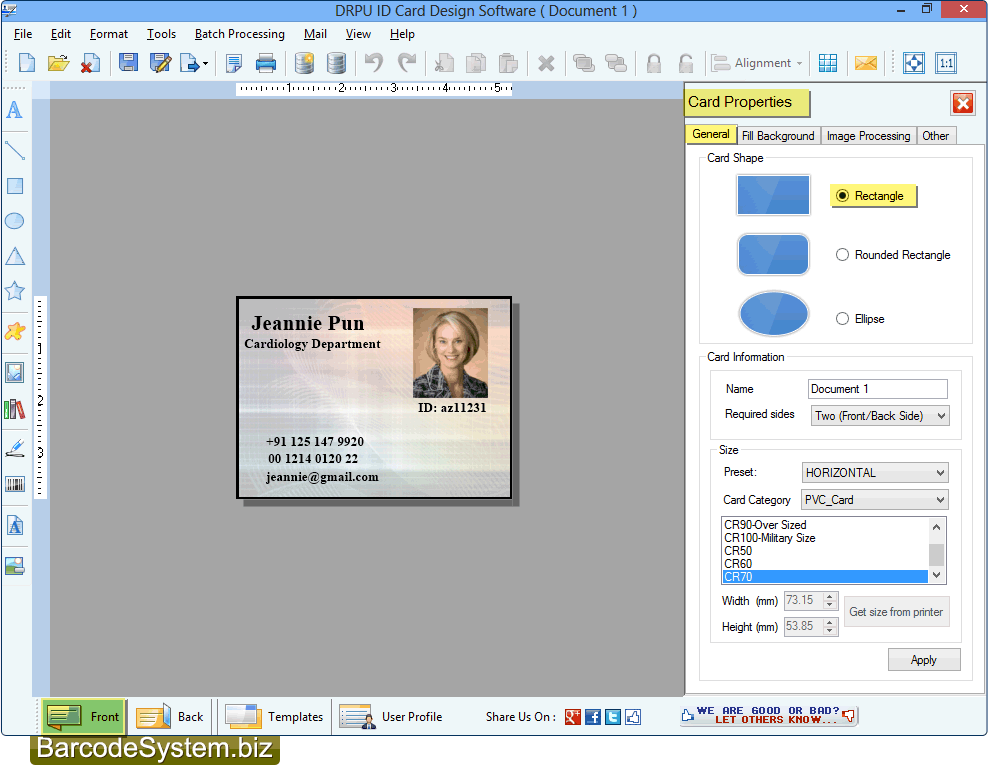Select the WordArt tool

pos(14,526)
